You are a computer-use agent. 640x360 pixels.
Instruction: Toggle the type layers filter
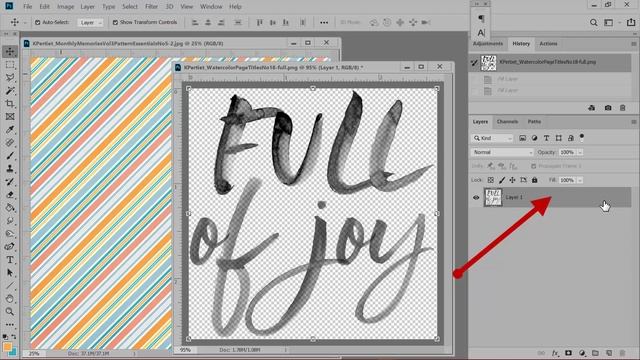click(546, 138)
